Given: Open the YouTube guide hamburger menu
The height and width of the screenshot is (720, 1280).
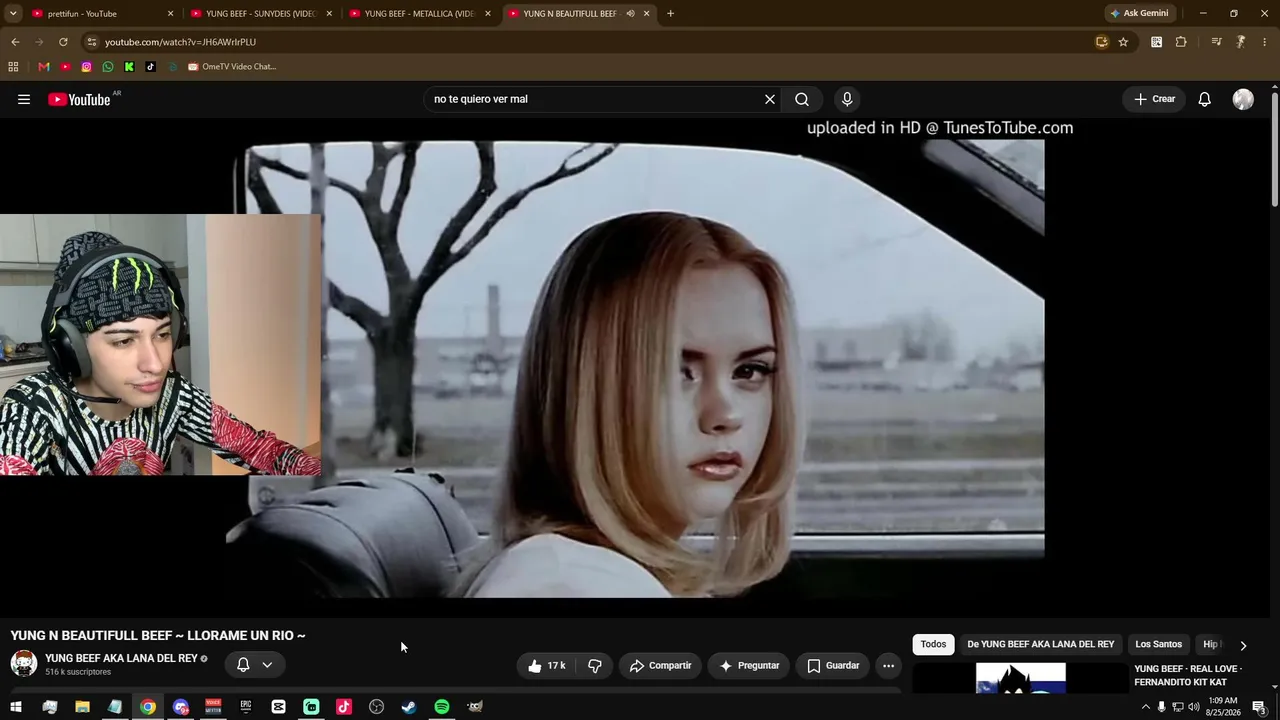Looking at the screenshot, I should [x=24, y=99].
